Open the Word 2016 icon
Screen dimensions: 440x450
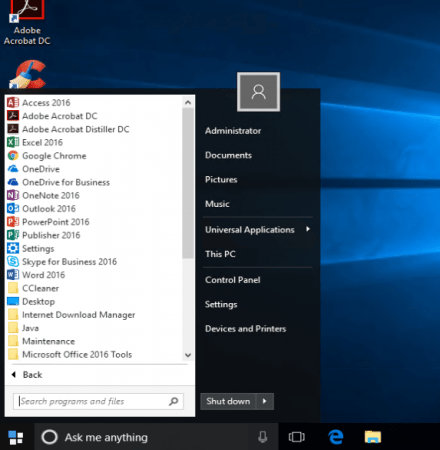coord(13,275)
